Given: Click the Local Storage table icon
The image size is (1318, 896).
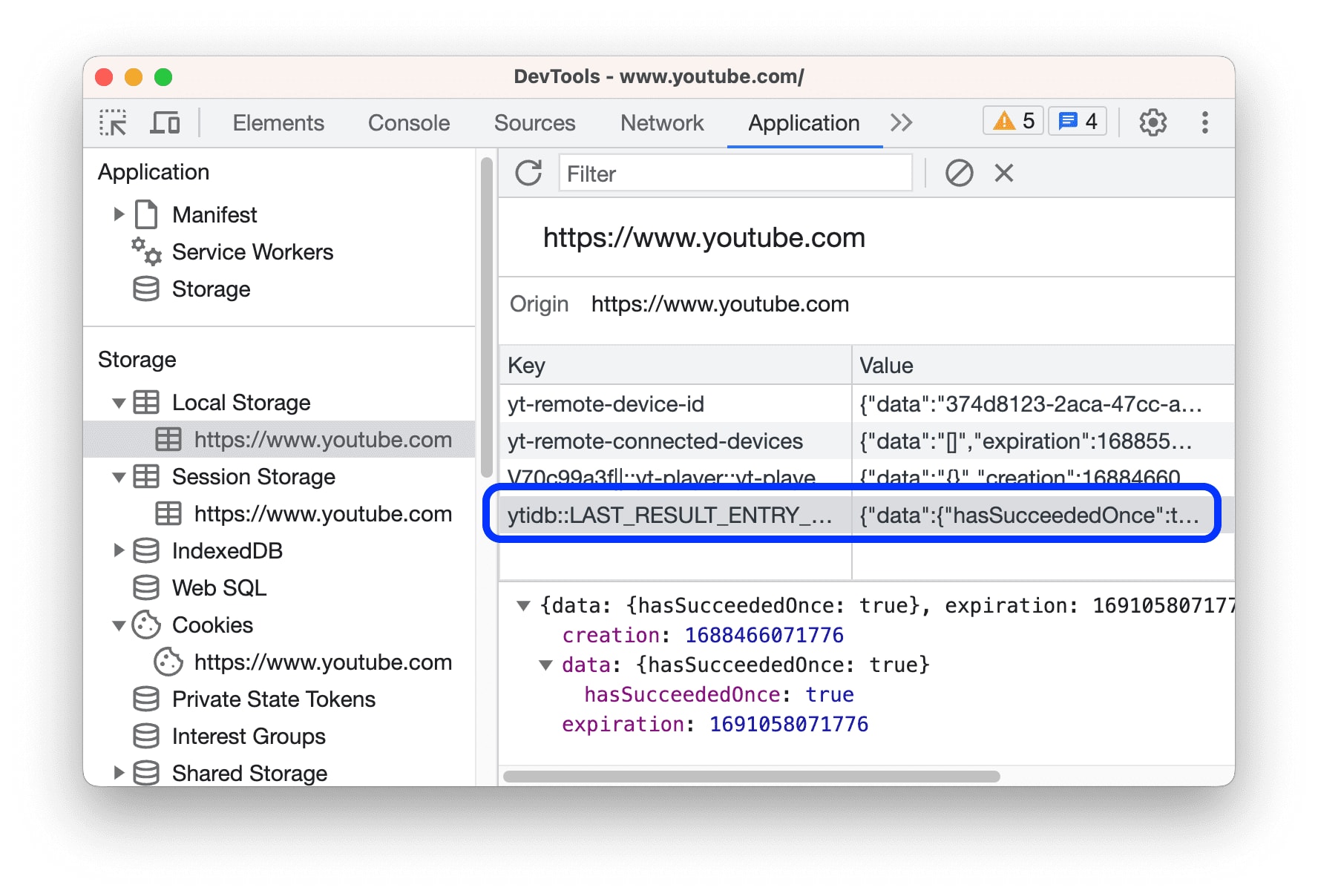Looking at the screenshot, I should (x=146, y=402).
